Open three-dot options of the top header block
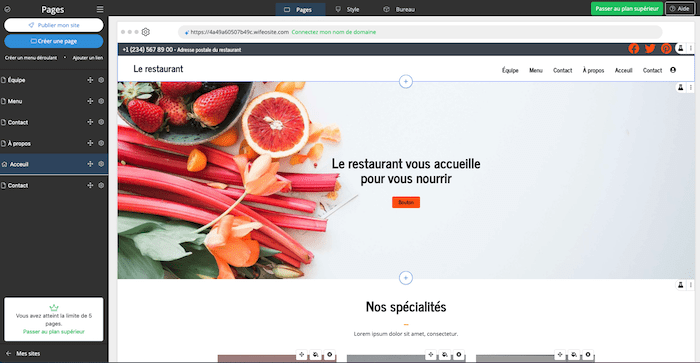Viewport: 700px width, 363px height. (691, 48)
